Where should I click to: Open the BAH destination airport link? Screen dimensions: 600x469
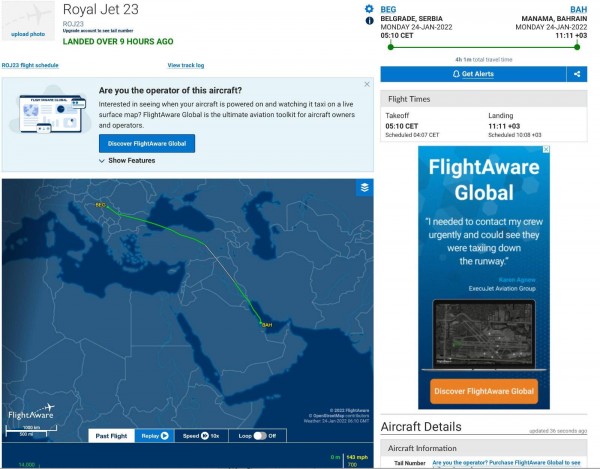pos(578,8)
